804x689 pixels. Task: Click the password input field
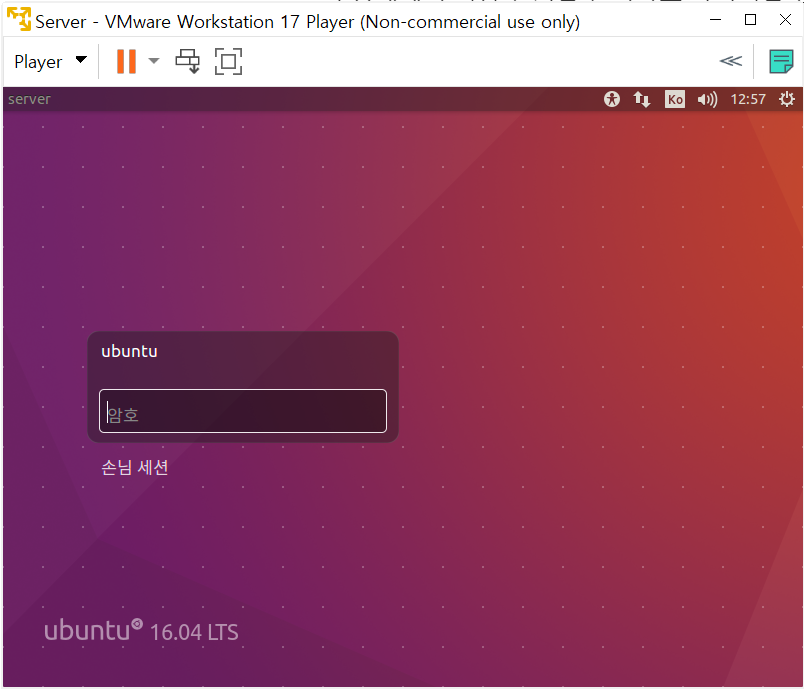click(243, 411)
